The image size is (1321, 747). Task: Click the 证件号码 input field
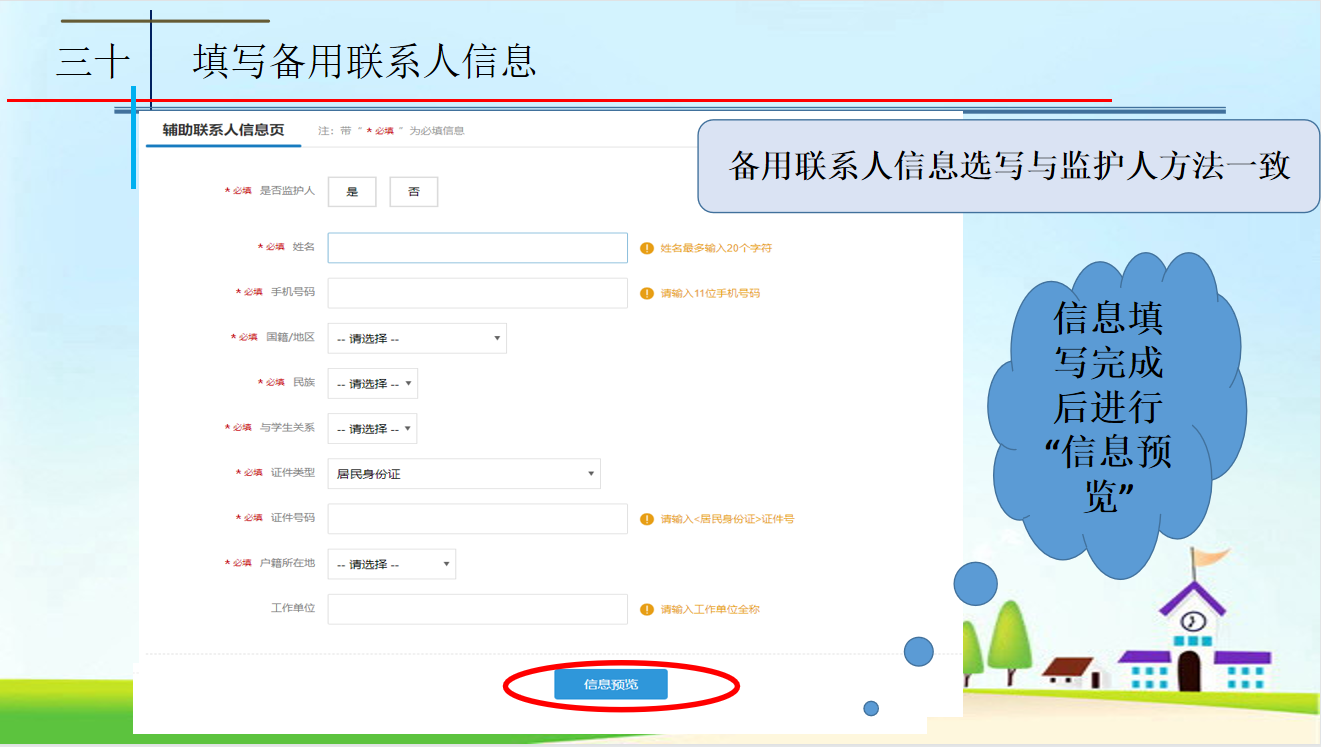478,519
